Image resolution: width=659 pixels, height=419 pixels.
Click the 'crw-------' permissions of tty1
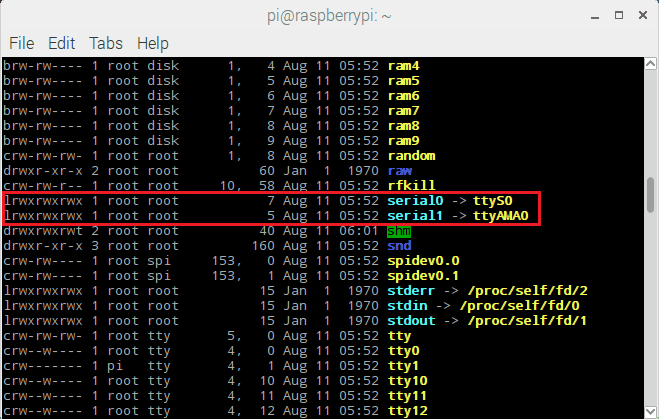tap(43, 366)
